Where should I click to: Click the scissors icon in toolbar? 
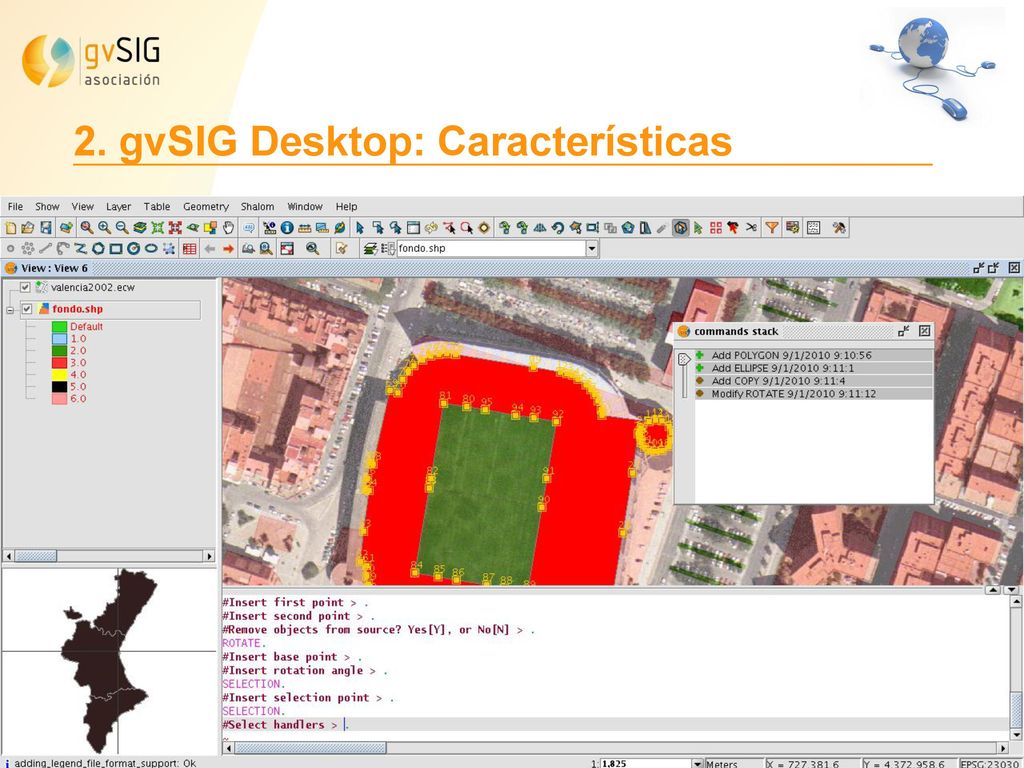tap(752, 228)
